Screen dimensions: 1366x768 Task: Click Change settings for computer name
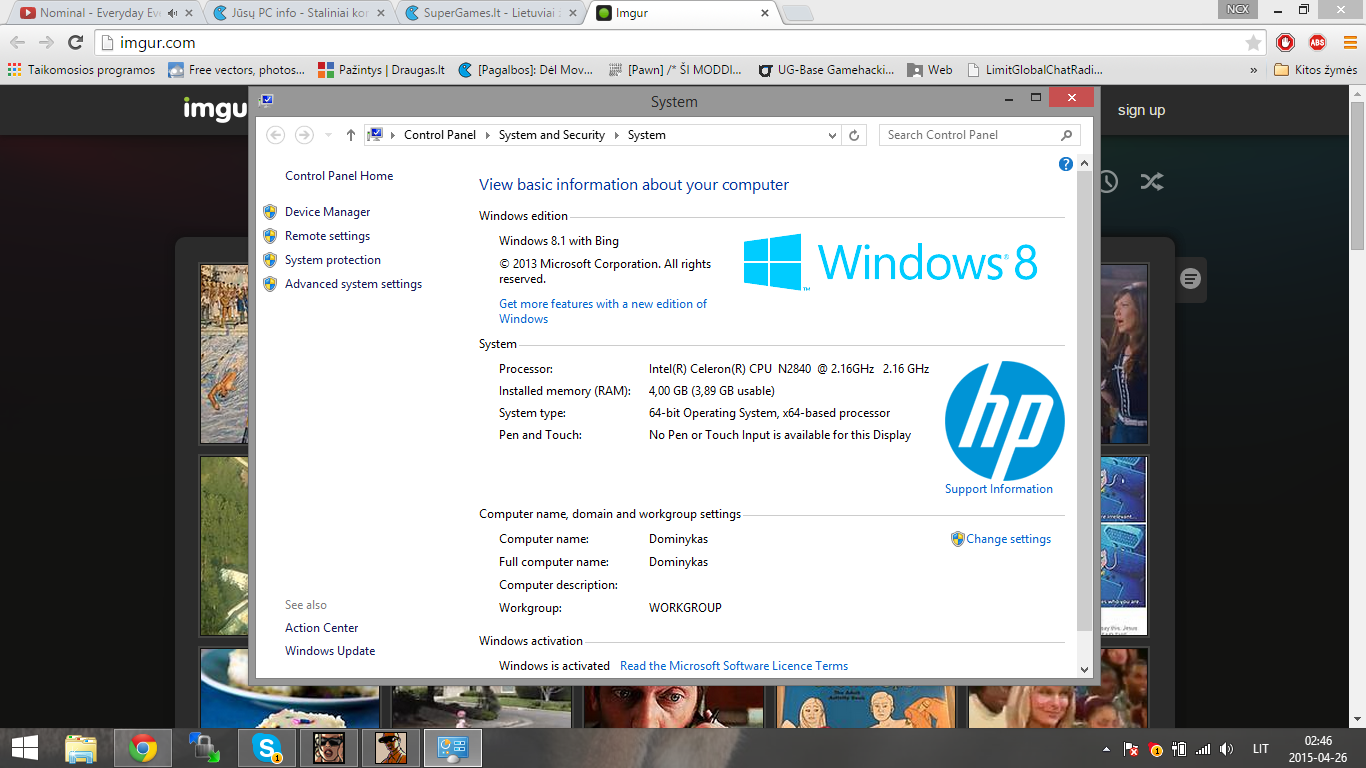pos(1008,539)
